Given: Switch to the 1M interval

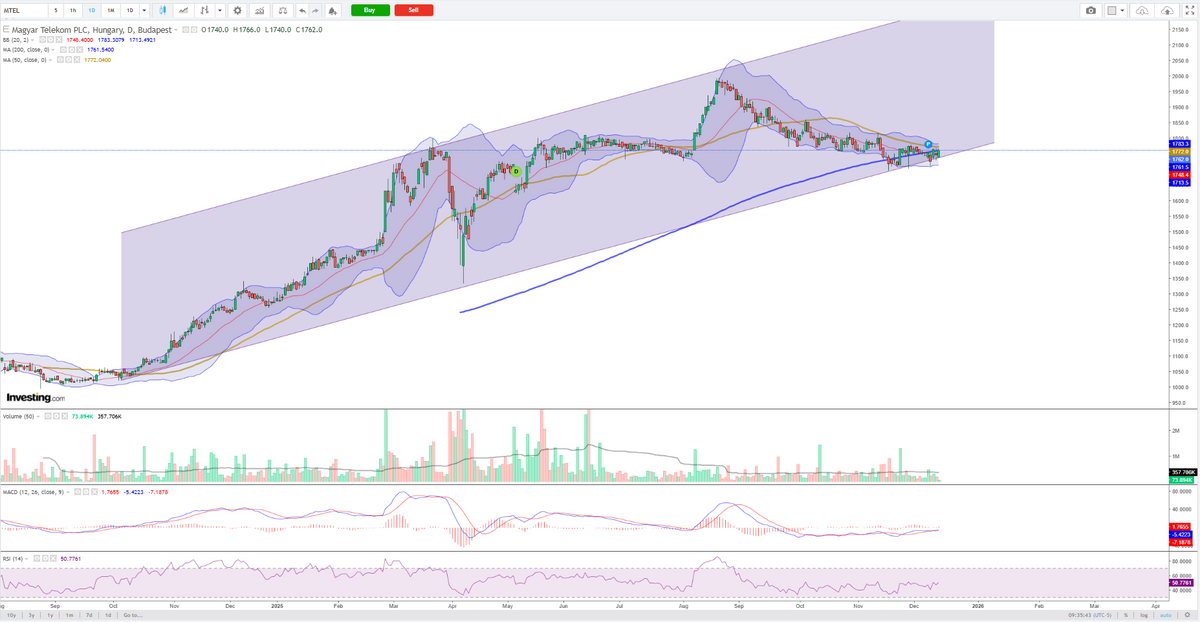Looking at the screenshot, I should pos(110,10).
